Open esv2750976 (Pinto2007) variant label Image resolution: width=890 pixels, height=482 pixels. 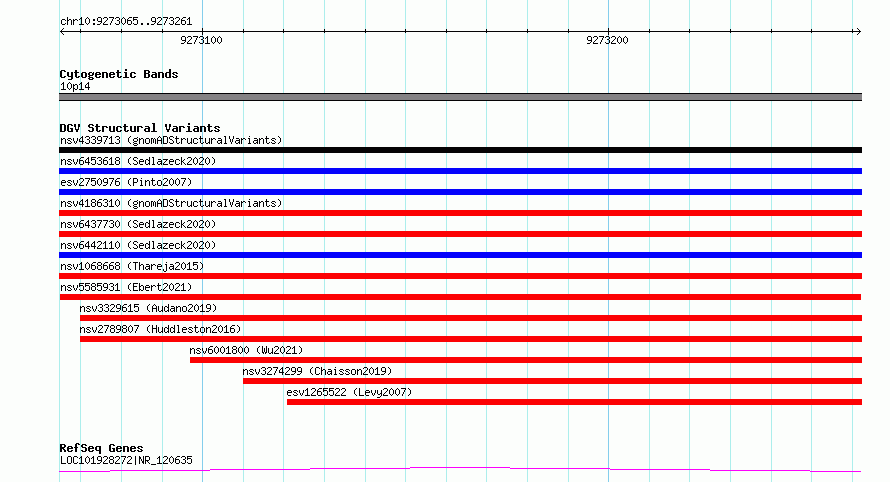(126, 182)
